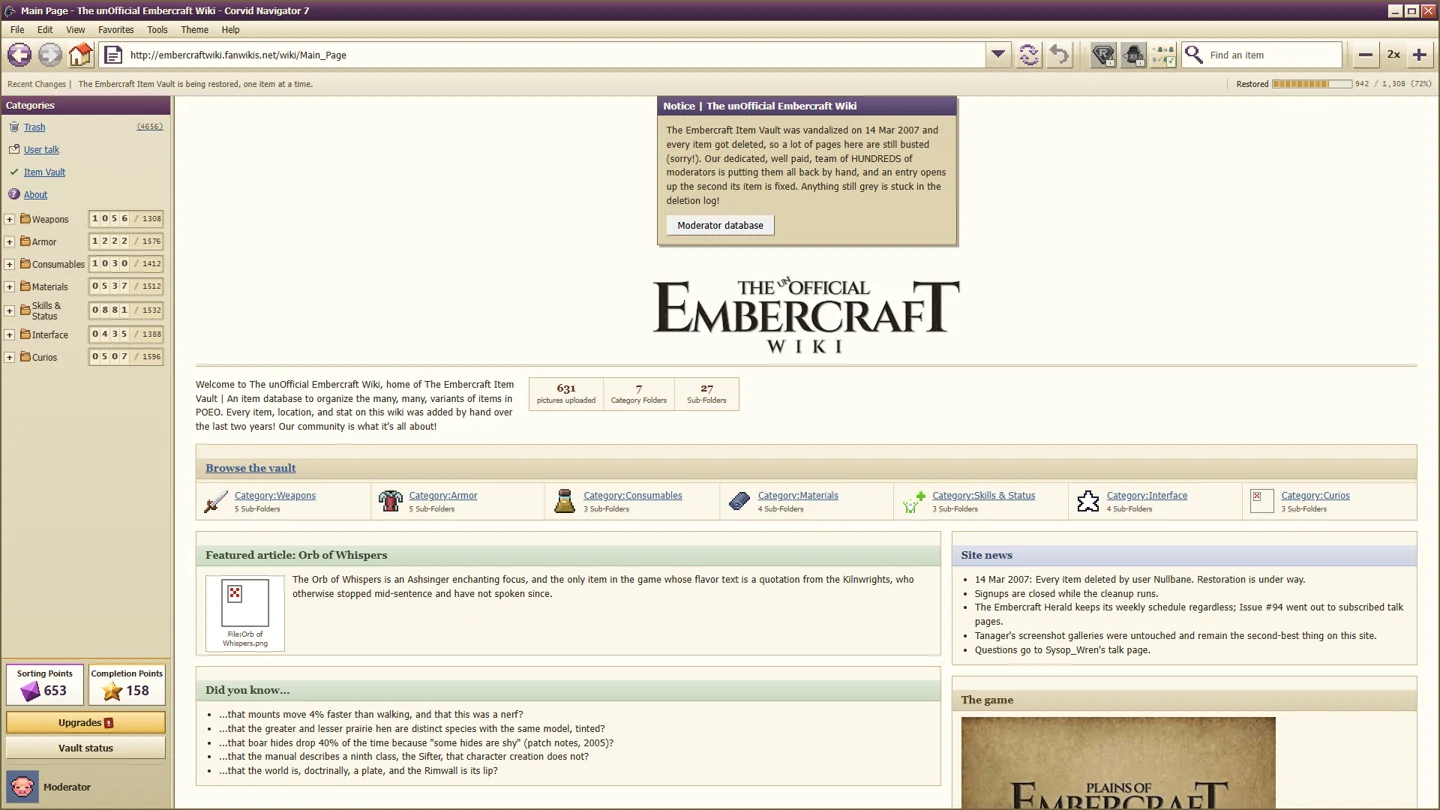This screenshot has height=810, width=1440.
Task: Open the Tools menu
Action: click(x=157, y=30)
